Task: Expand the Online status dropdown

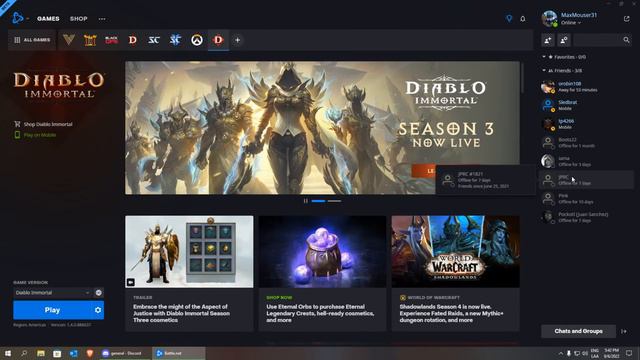Action: (x=571, y=23)
